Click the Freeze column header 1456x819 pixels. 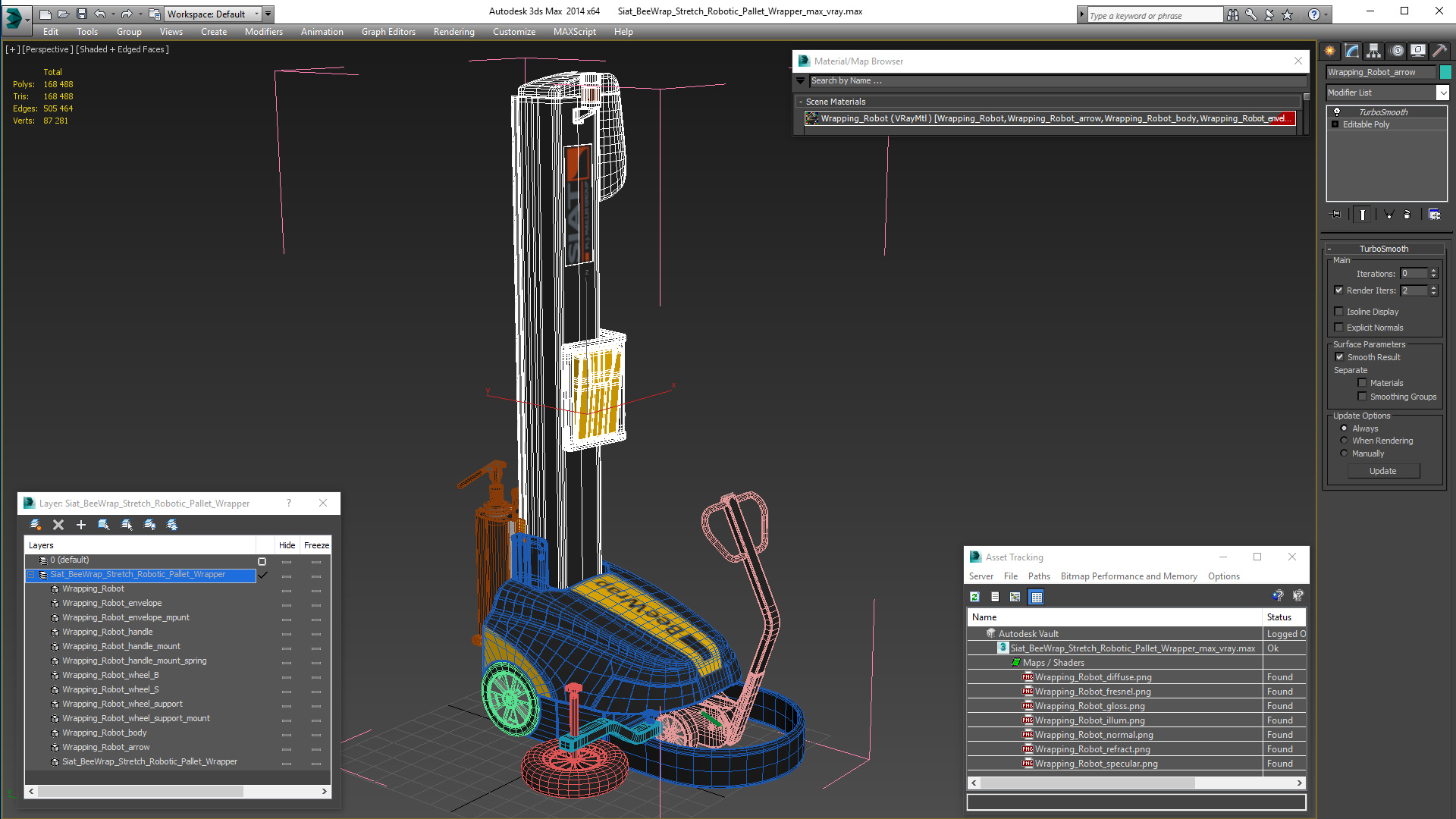(316, 545)
